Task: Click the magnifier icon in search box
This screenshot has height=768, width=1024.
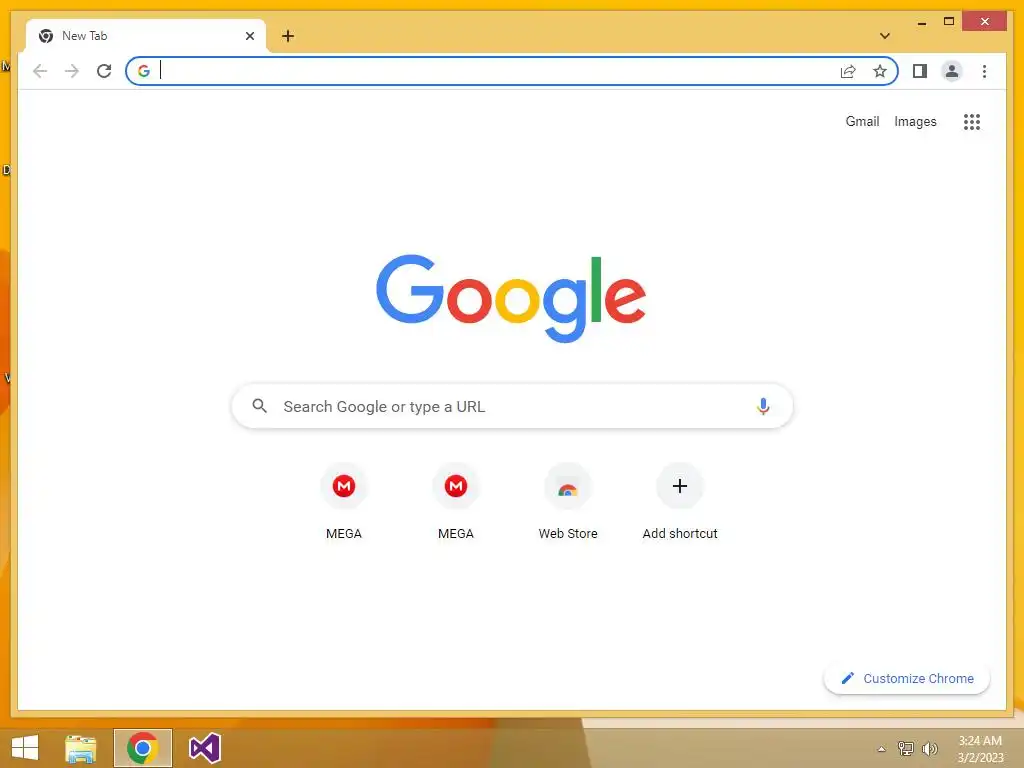Action: [x=259, y=406]
